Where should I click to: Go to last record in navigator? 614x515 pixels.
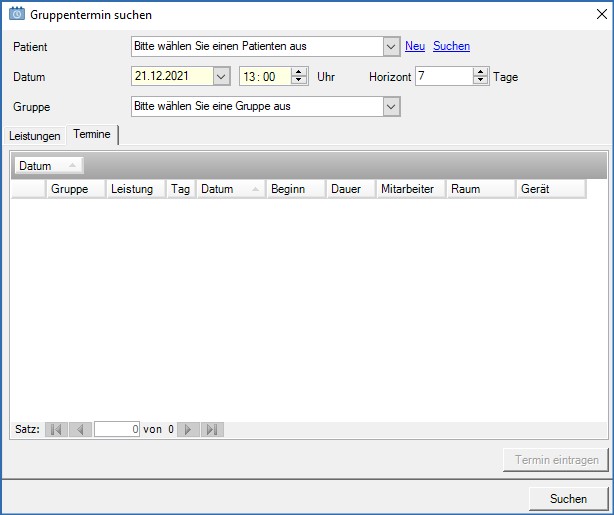tap(212, 429)
